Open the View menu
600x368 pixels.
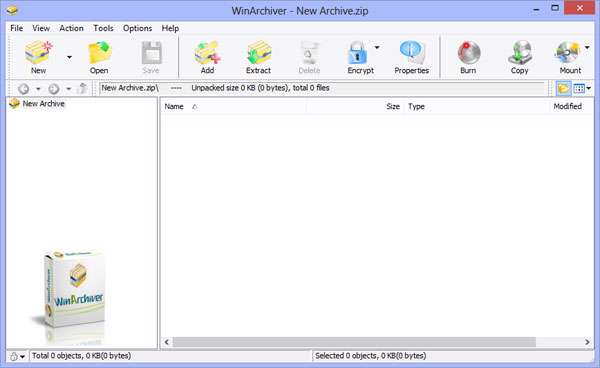41,28
